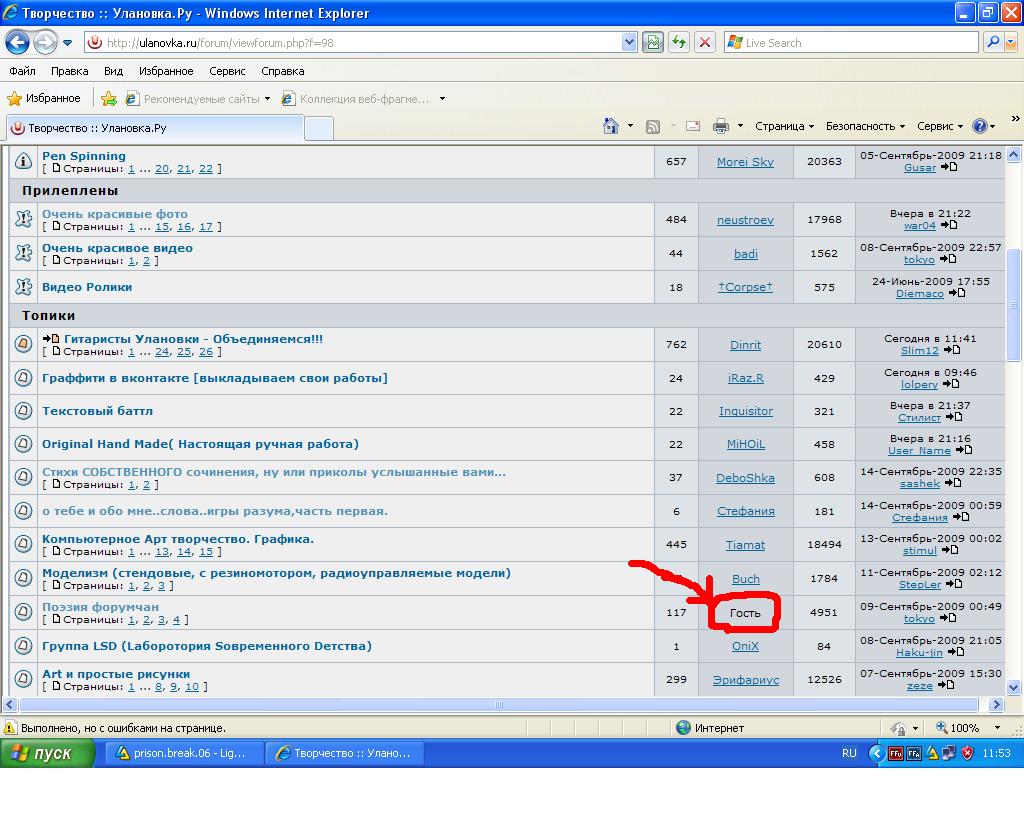Open the Страница dropdown menu

tap(784, 126)
